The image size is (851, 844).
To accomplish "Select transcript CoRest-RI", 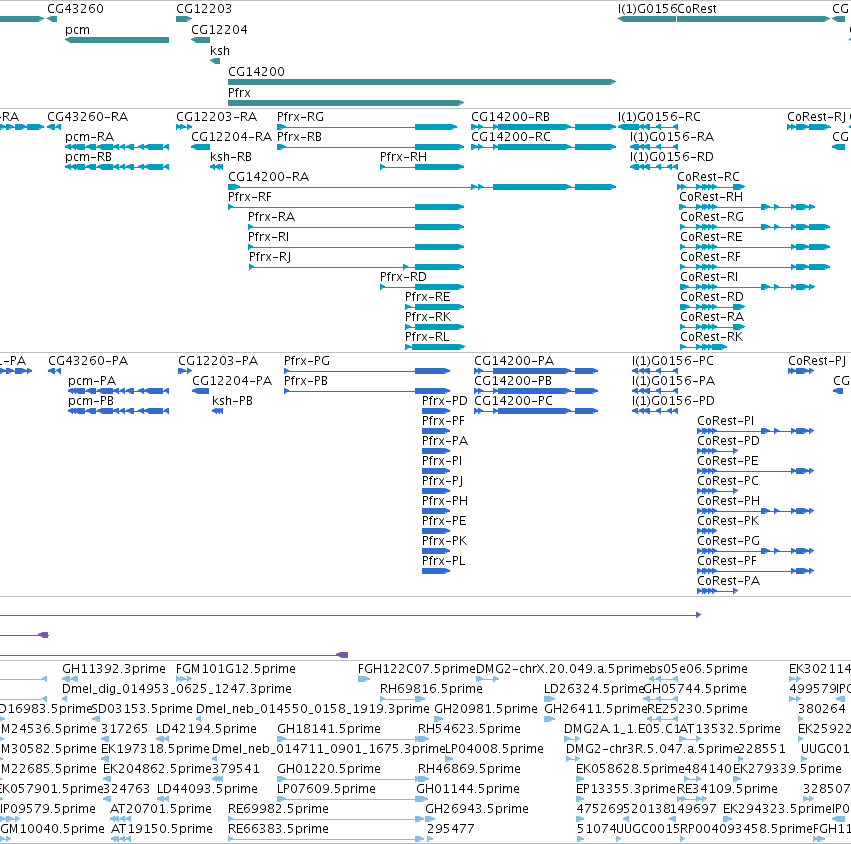I will pos(747,287).
